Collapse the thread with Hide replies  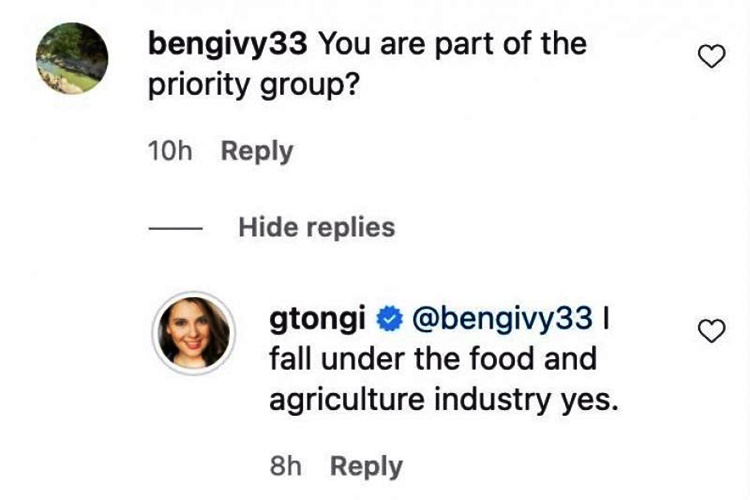pos(316,228)
